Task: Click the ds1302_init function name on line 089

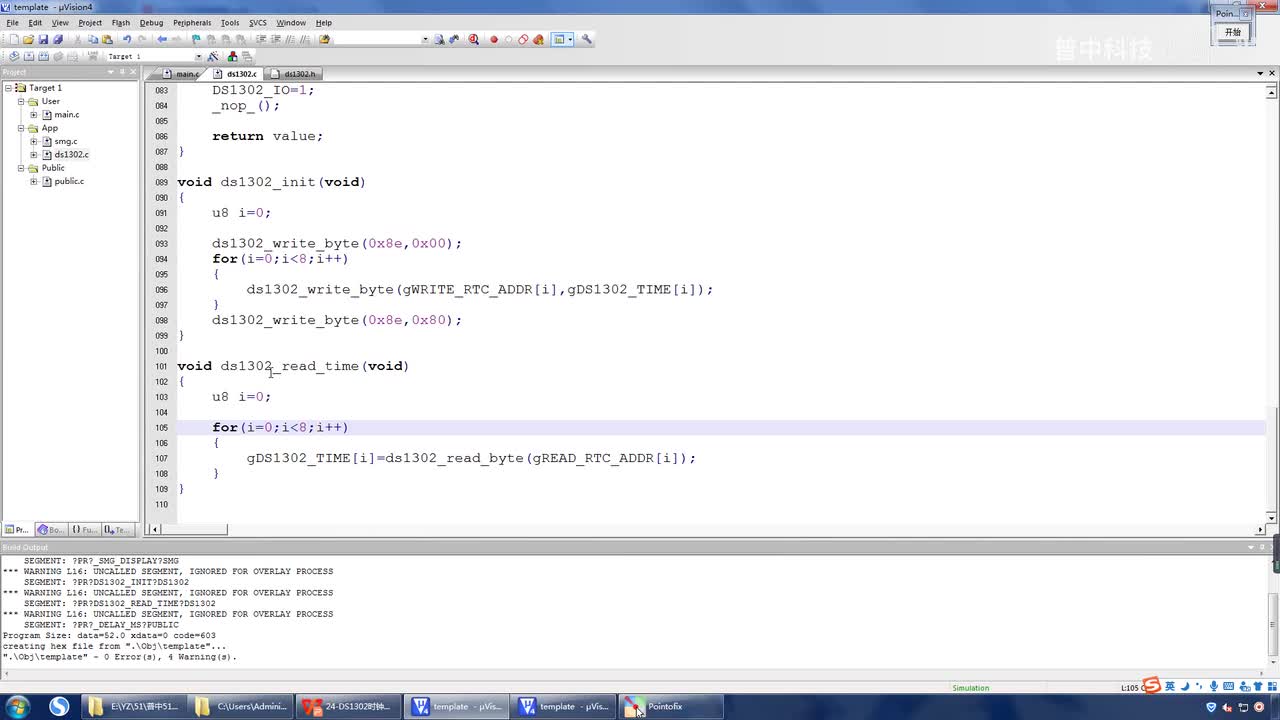Action: 268,182
